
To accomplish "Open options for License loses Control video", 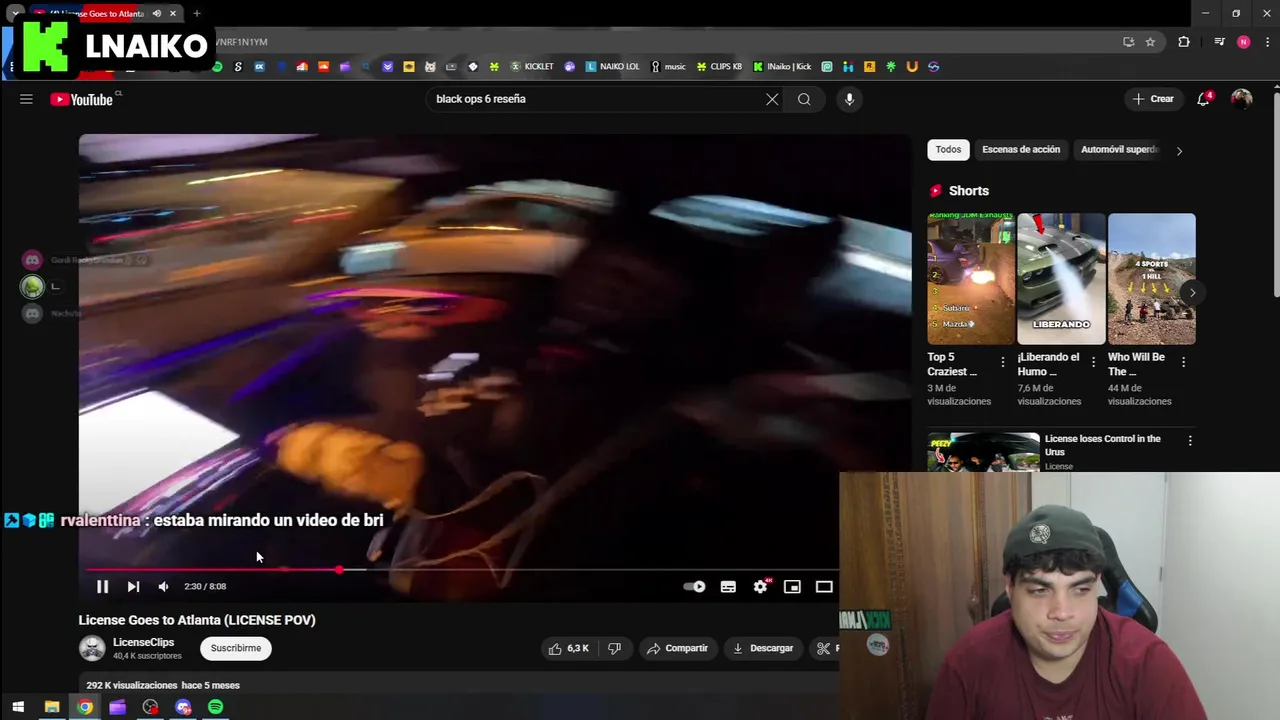I will 1190,440.
